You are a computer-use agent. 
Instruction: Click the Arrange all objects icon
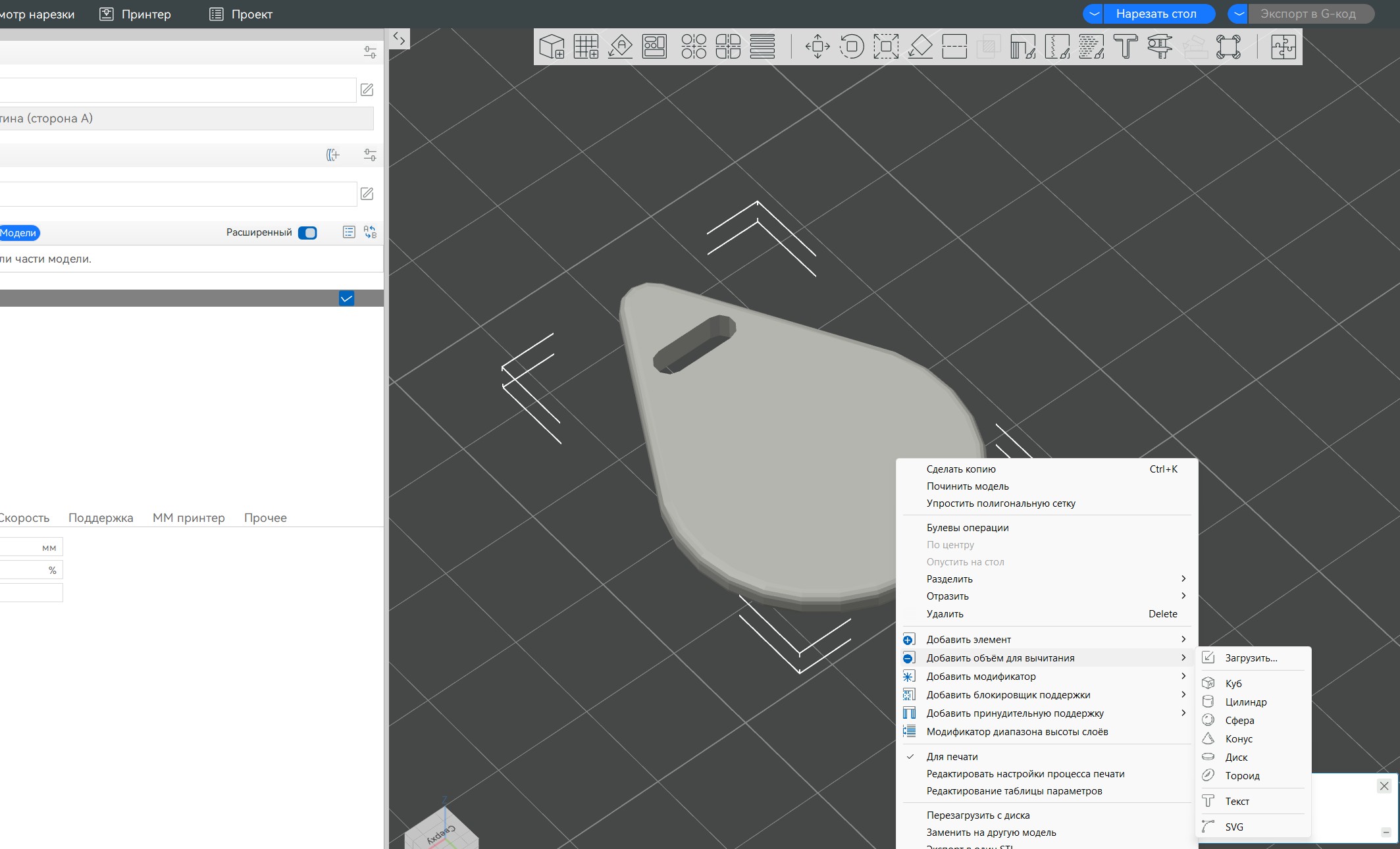654,47
